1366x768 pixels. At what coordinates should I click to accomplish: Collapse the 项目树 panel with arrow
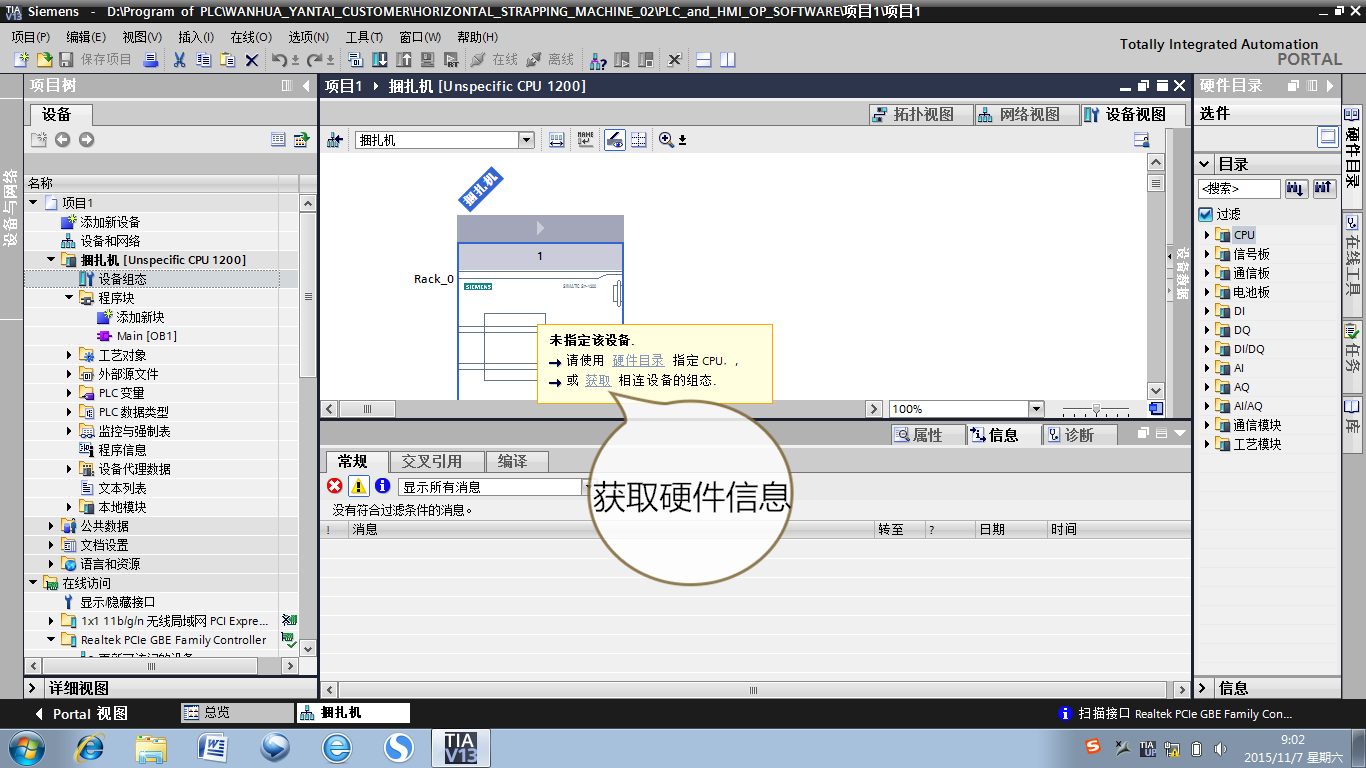(306, 86)
